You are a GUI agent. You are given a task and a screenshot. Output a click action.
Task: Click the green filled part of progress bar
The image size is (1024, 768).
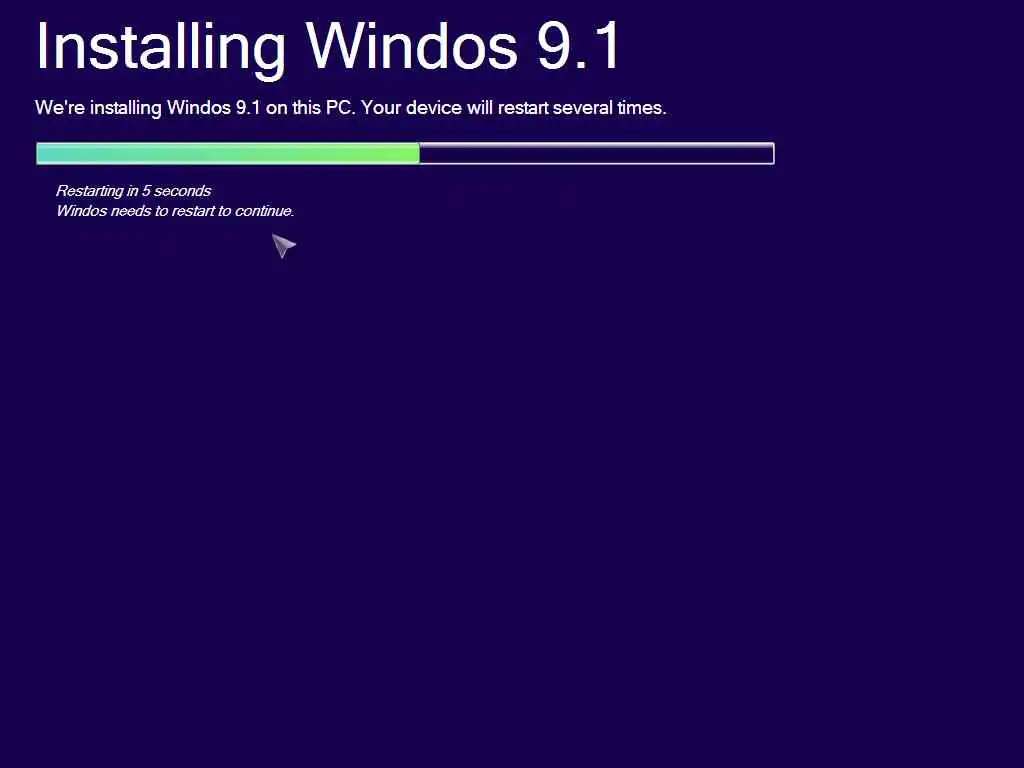228,153
